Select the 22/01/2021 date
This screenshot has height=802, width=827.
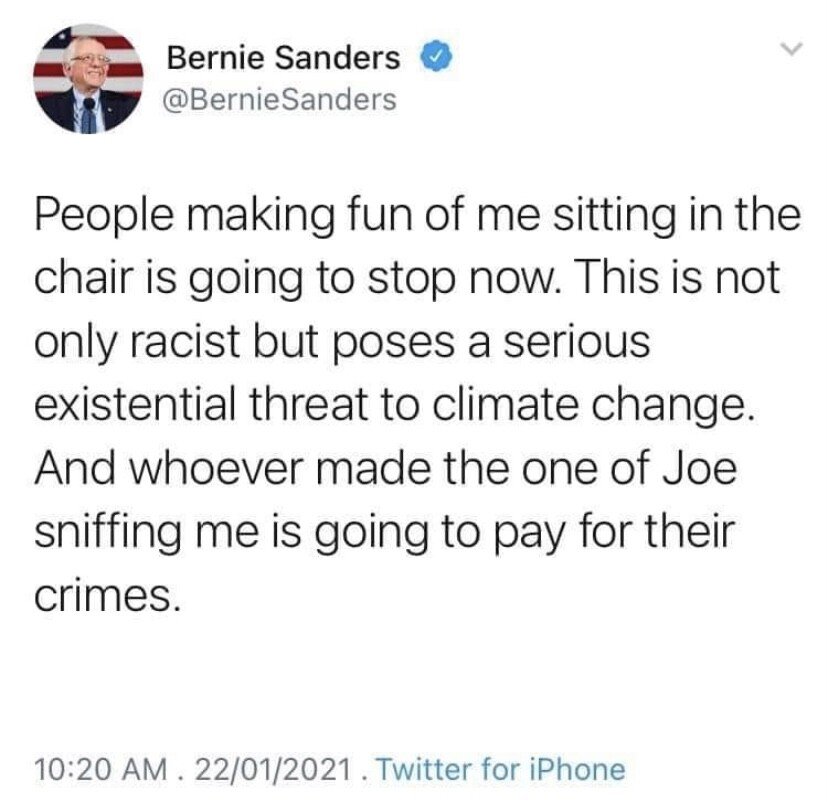275,770
